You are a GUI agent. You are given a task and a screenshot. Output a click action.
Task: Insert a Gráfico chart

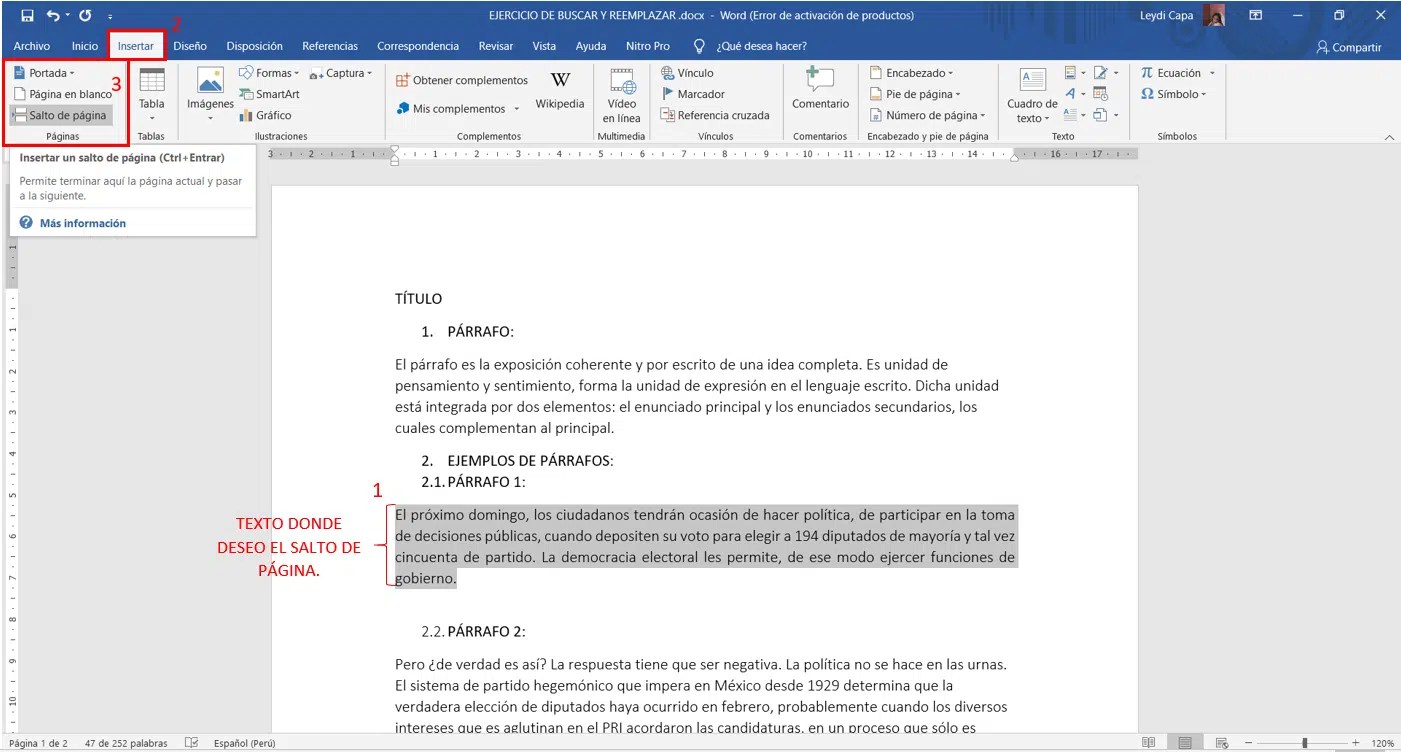(268, 115)
